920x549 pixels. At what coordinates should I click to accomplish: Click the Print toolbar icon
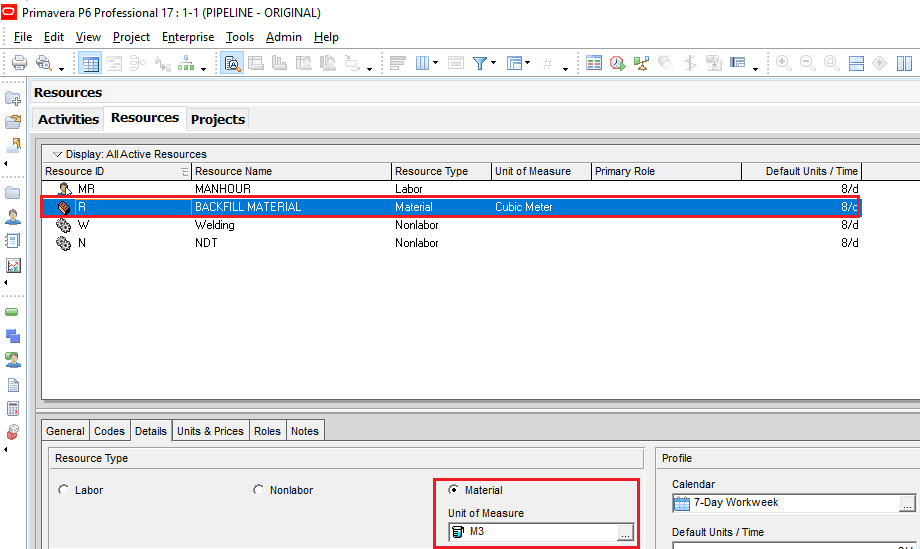[x=19, y=63]
